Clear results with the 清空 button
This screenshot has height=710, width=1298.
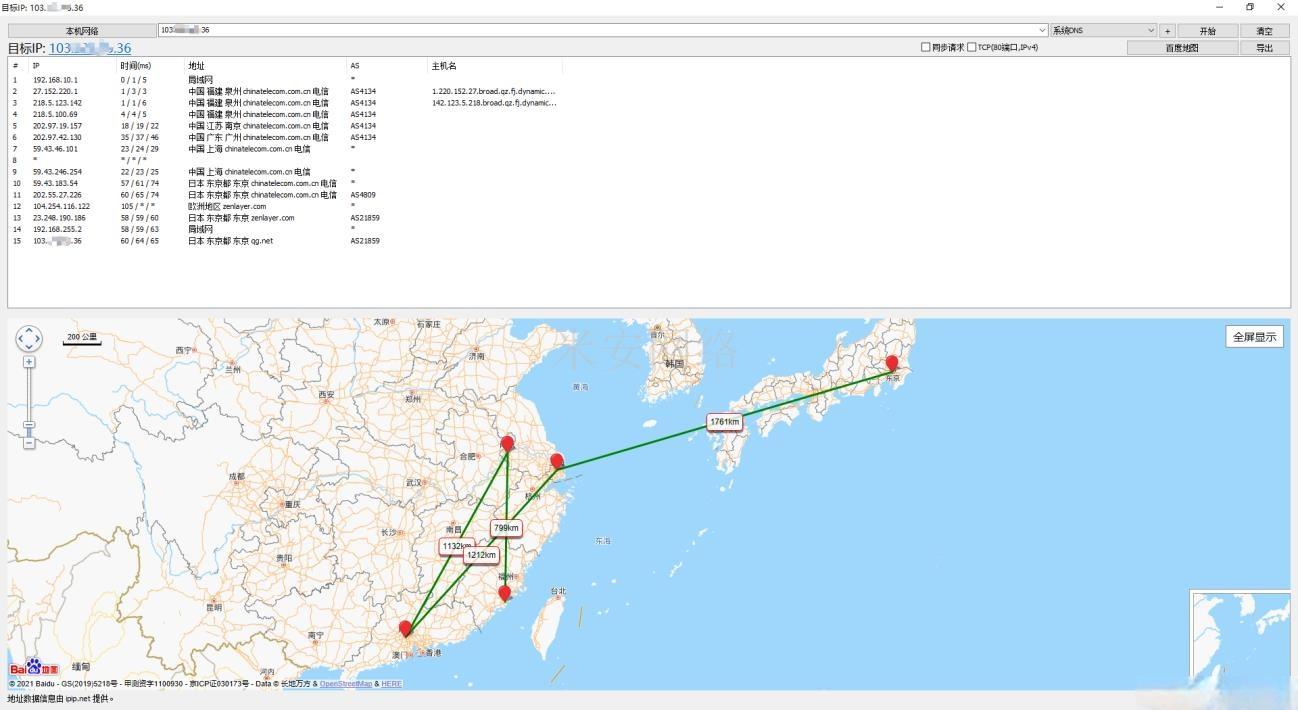(1265, 31)
